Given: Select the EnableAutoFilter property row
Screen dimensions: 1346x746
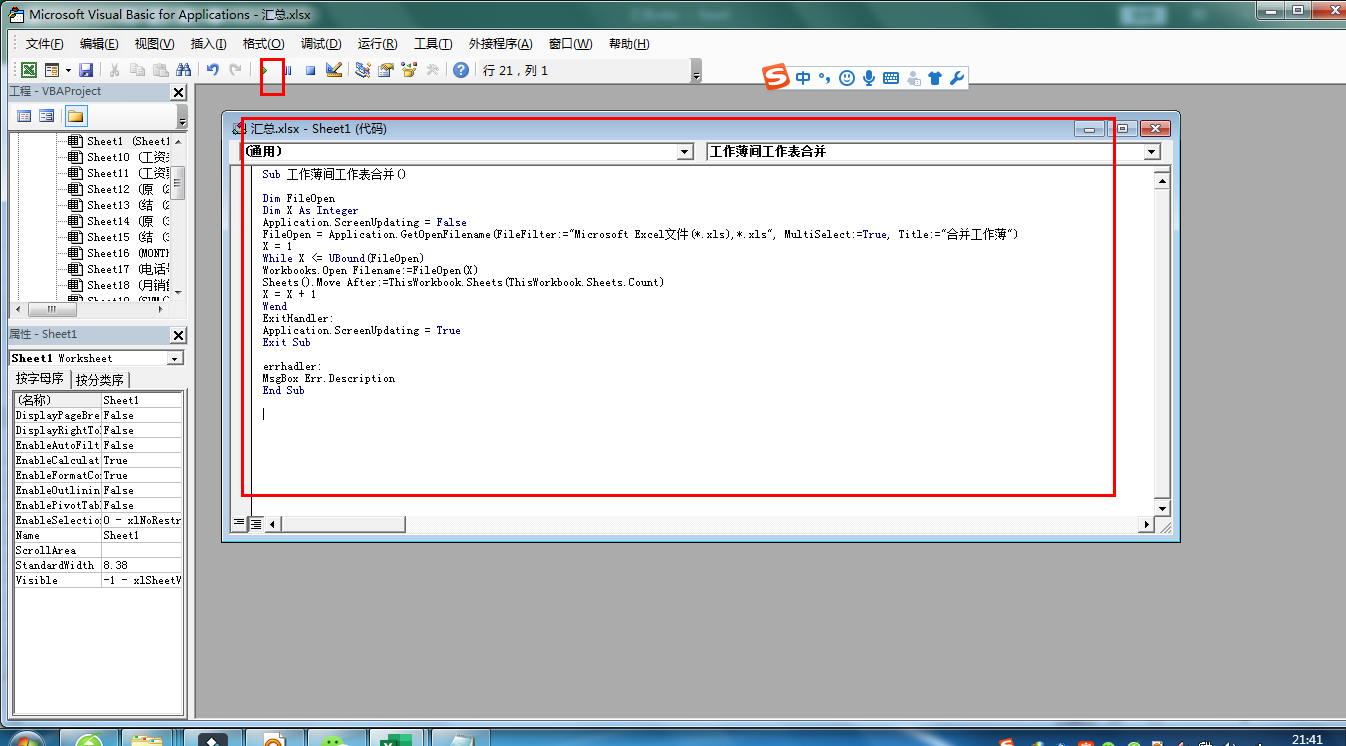Looking at the screenshot, I should click(98, 445).
